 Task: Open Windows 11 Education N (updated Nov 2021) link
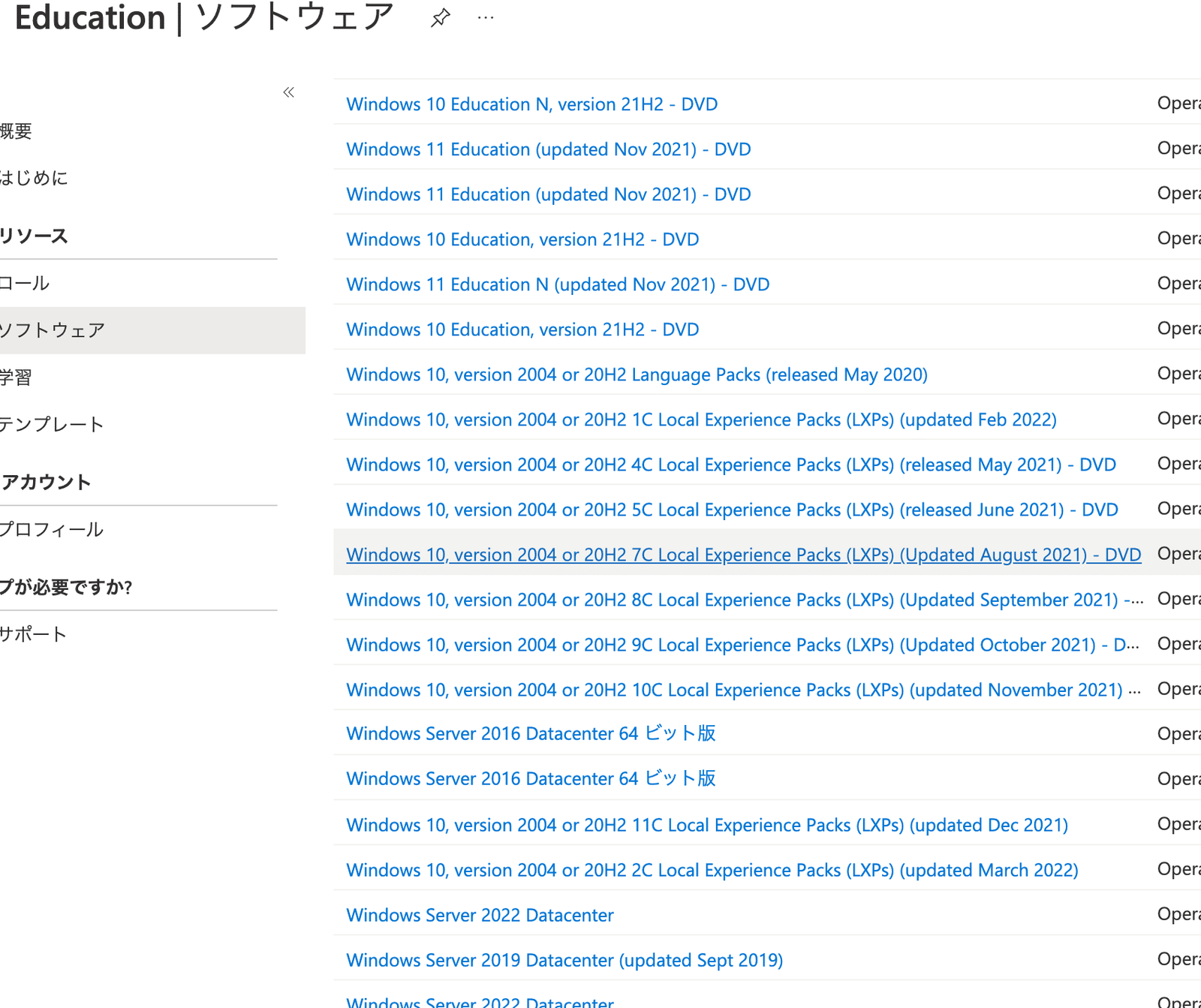point(558,284)
